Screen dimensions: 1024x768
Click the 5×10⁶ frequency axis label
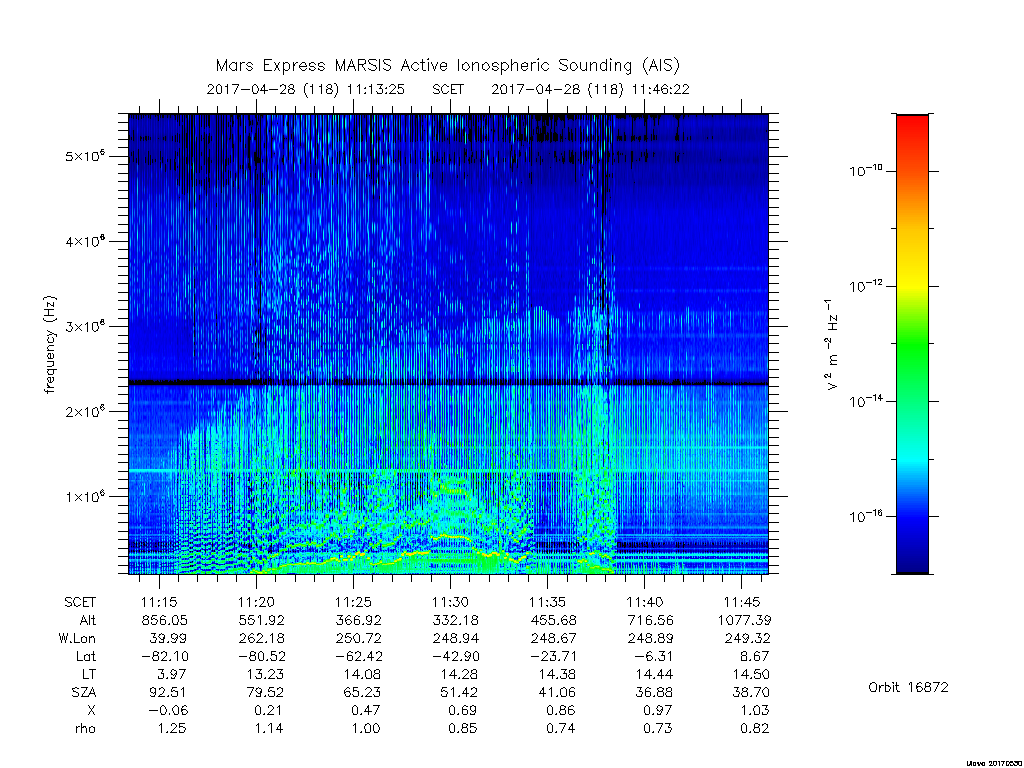point(85,156)
